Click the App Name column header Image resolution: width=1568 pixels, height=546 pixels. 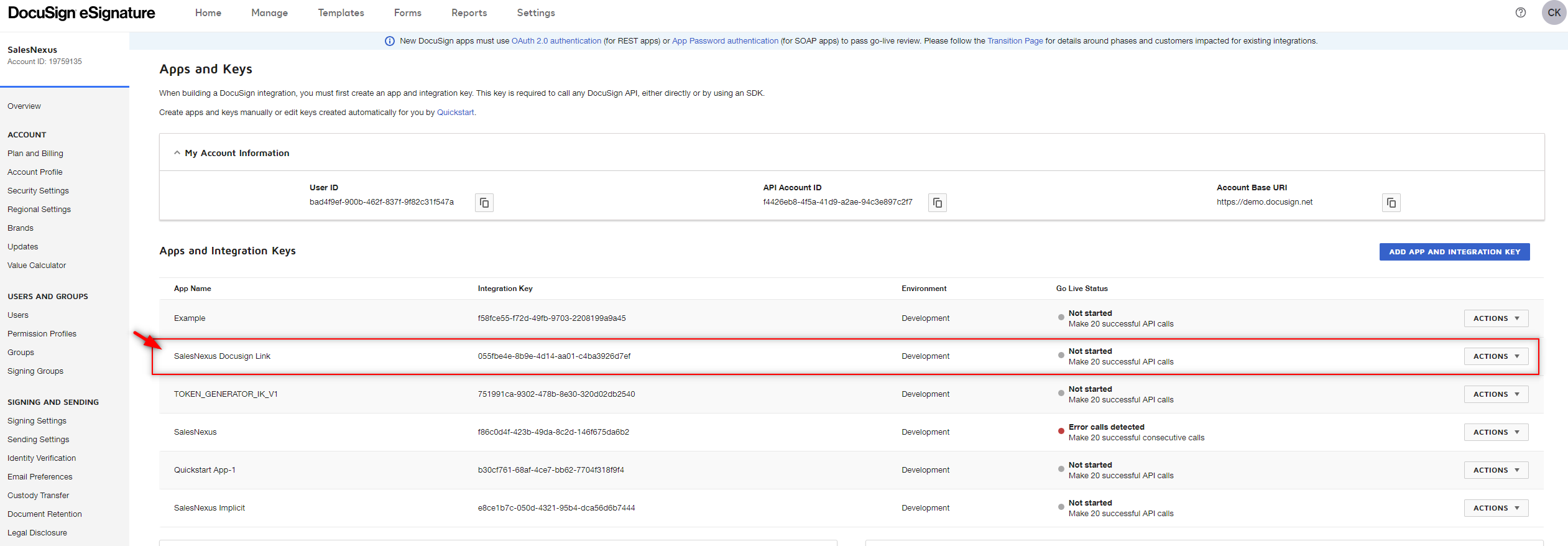pos(192,289)
